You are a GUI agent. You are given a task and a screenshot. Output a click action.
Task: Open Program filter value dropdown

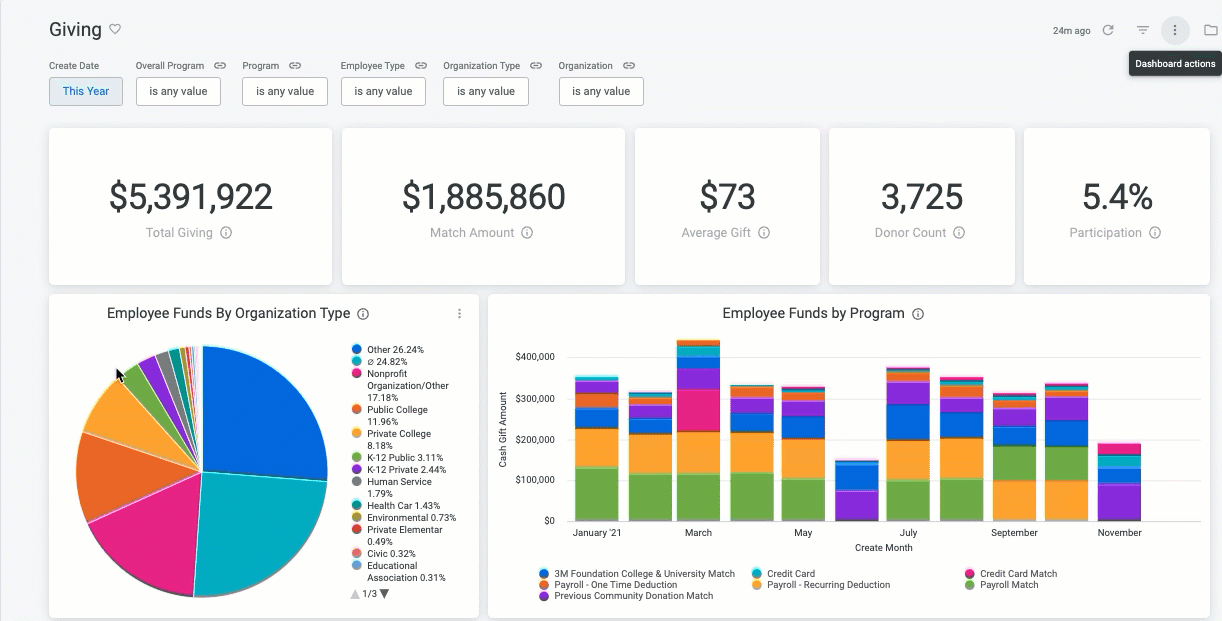[x=285, y=91]
